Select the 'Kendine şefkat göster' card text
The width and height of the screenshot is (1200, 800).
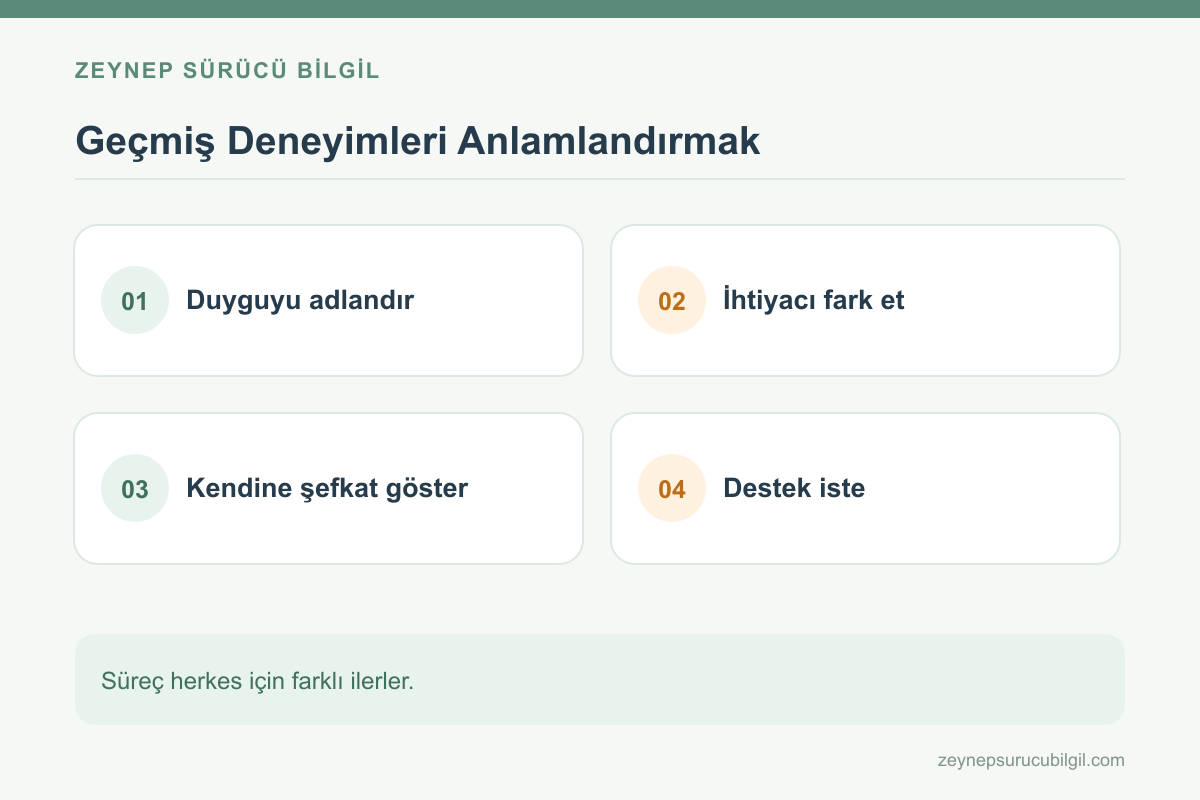(327, 488)
